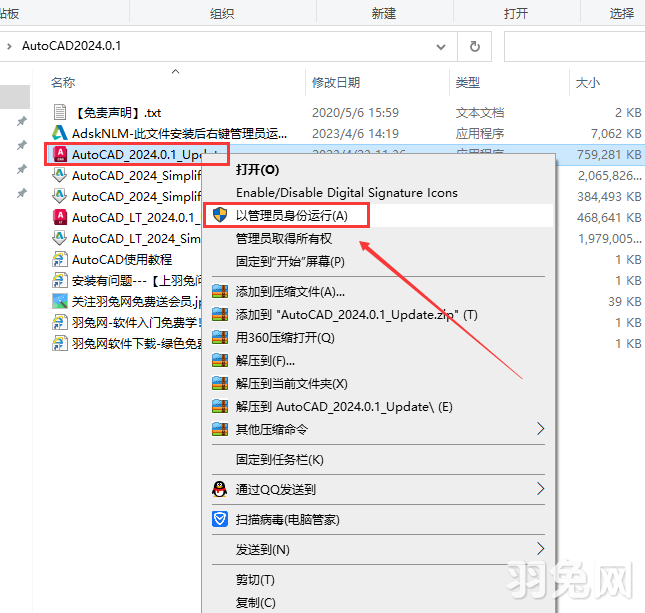
Task: Select 固定到任务栏(K)
Action: (x=280, y=460)
